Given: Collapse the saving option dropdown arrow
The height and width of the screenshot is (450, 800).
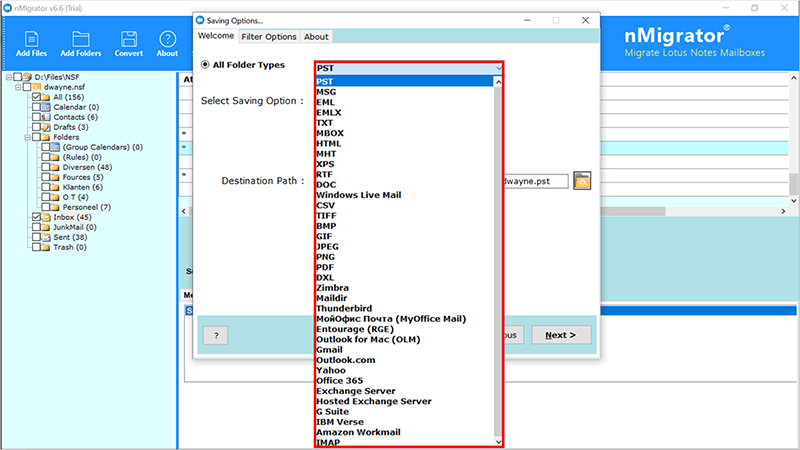Looking at the screenshot, I should coord(497,67).
